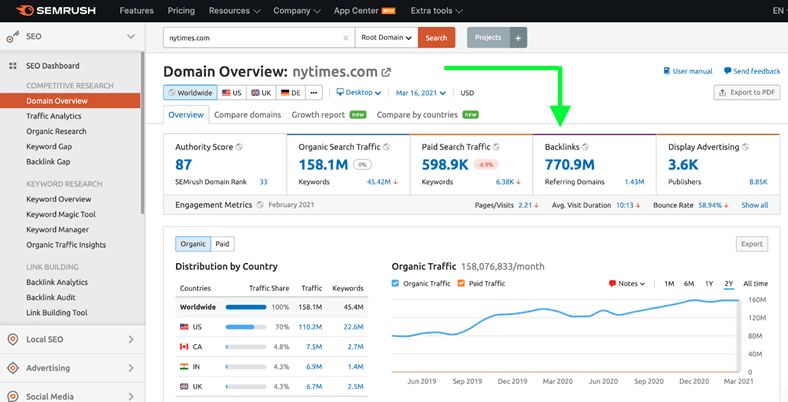Open the Root Domain dropdown

pyautogui.click(x=386, y=38)
